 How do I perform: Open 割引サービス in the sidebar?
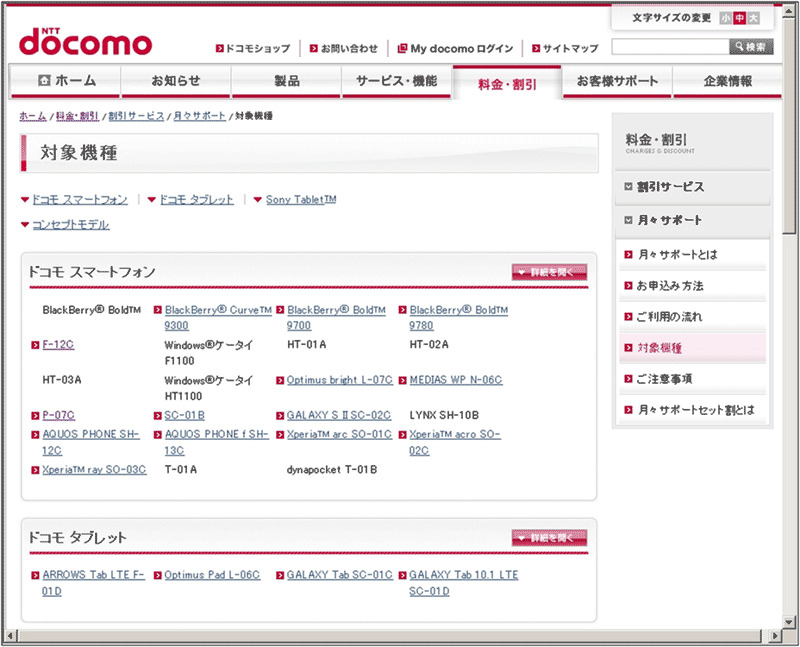pyautogui.click(x=692, y=187)
